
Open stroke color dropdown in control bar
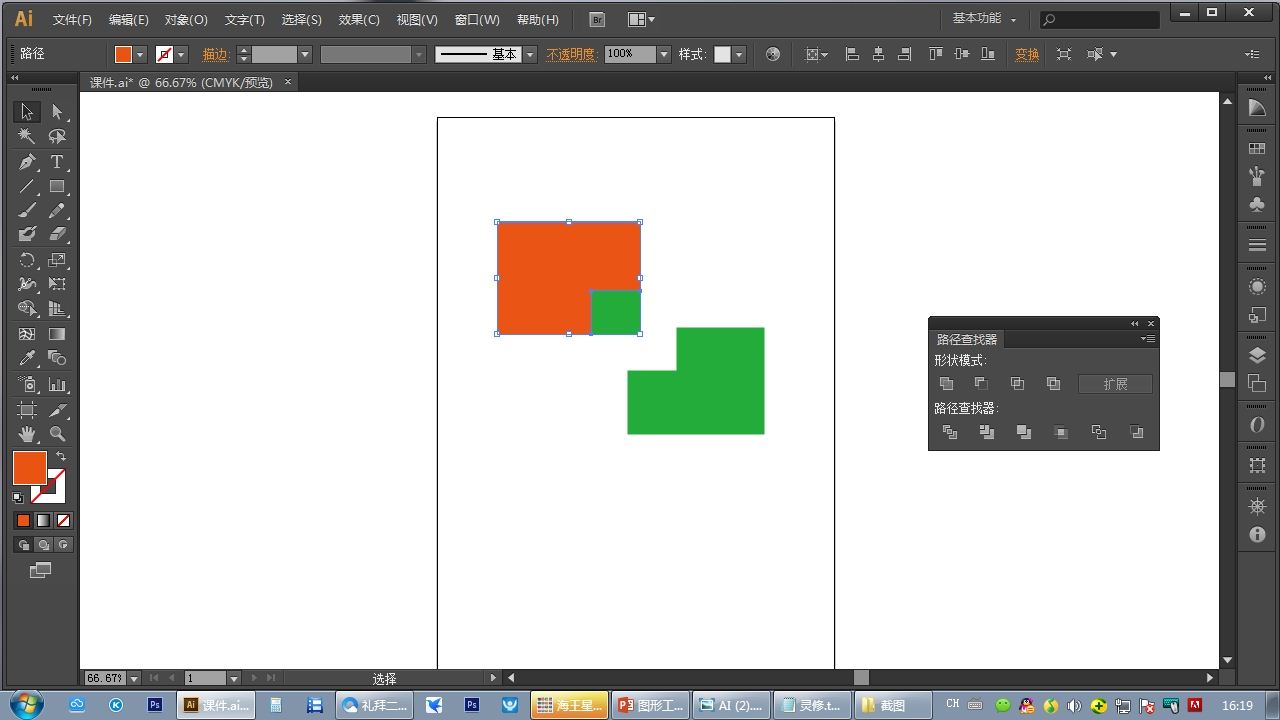181,55
